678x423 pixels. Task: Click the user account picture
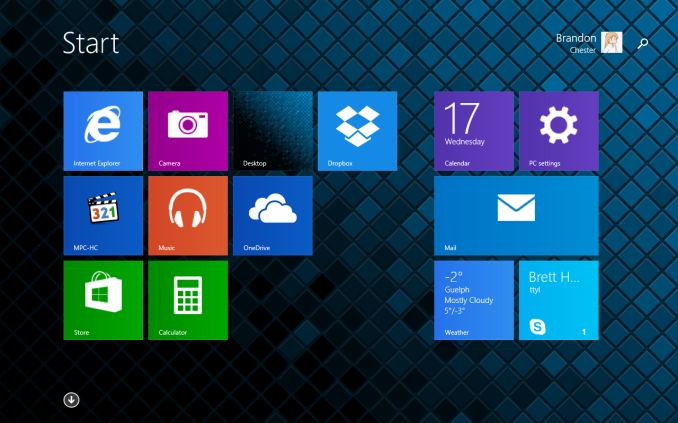612,43
